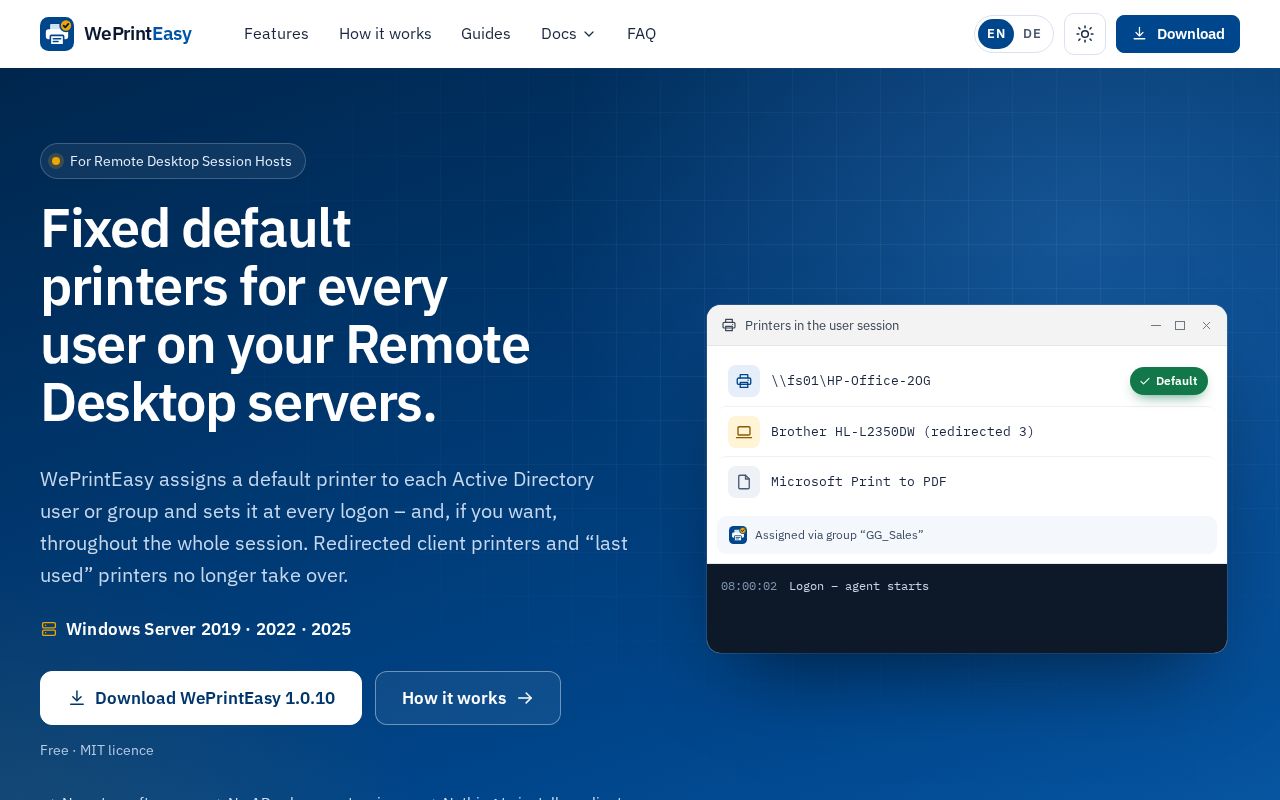1280x800 pixels.
Task: Click the For Remote Desktop Session Hosts badge
Action: [173, 161]
